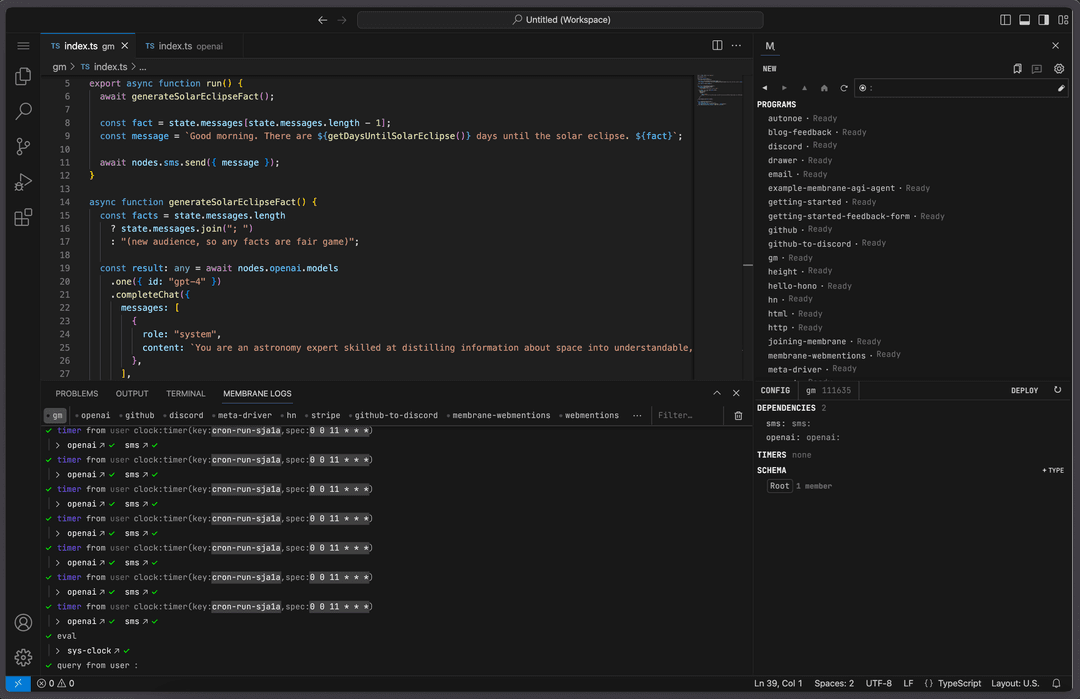Open the Extensions view
1080x699 pixels.
[x=22, y=218]
